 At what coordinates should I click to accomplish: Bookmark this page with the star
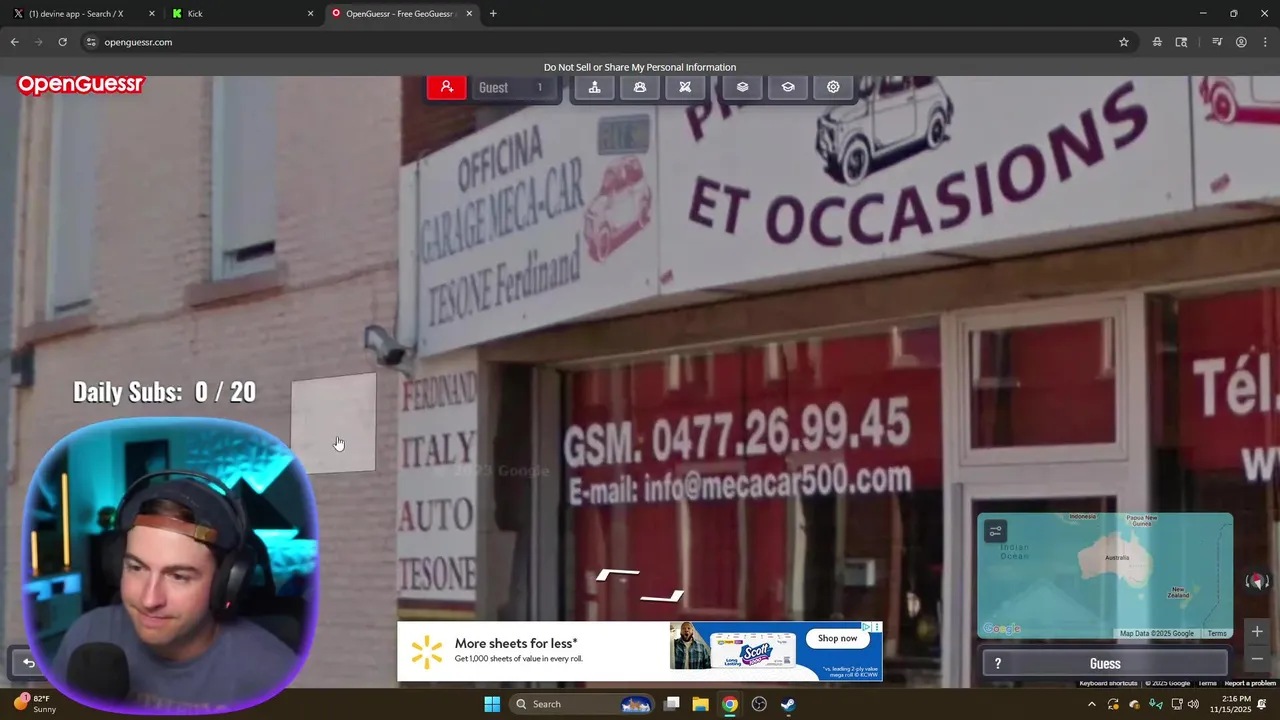pos(1124,42)
